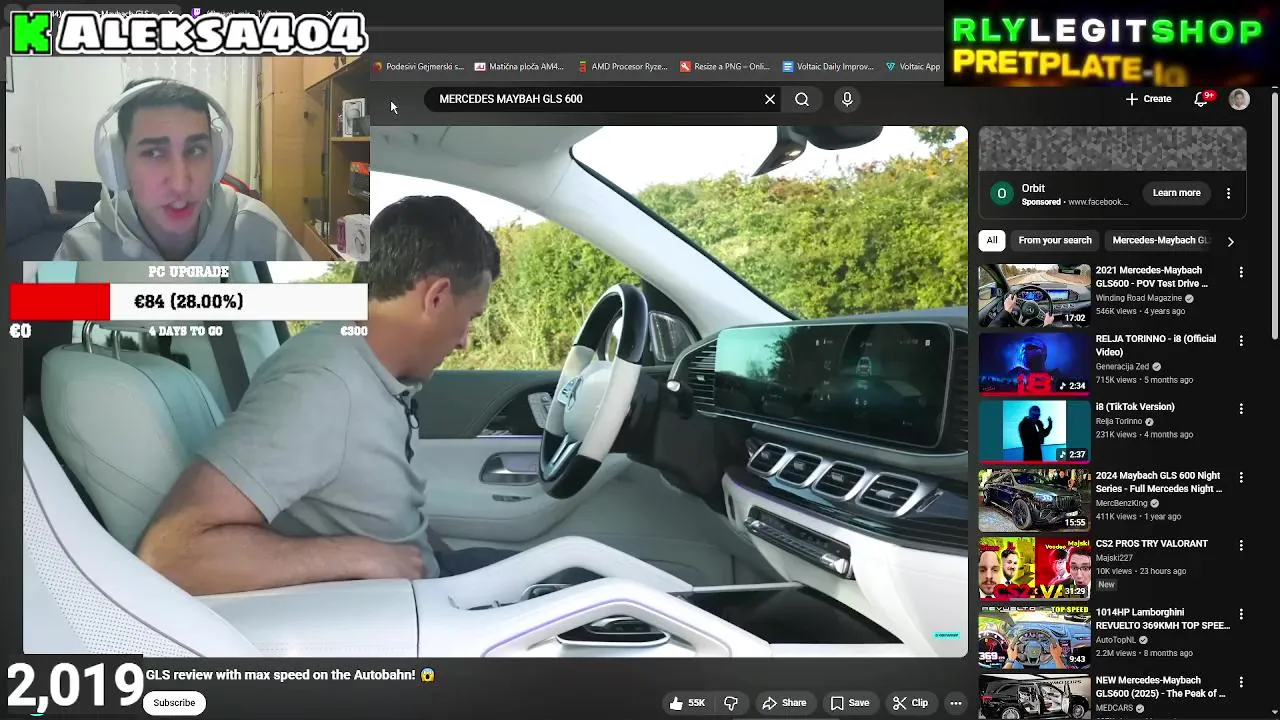Select the All filter chip

(992, 240)
